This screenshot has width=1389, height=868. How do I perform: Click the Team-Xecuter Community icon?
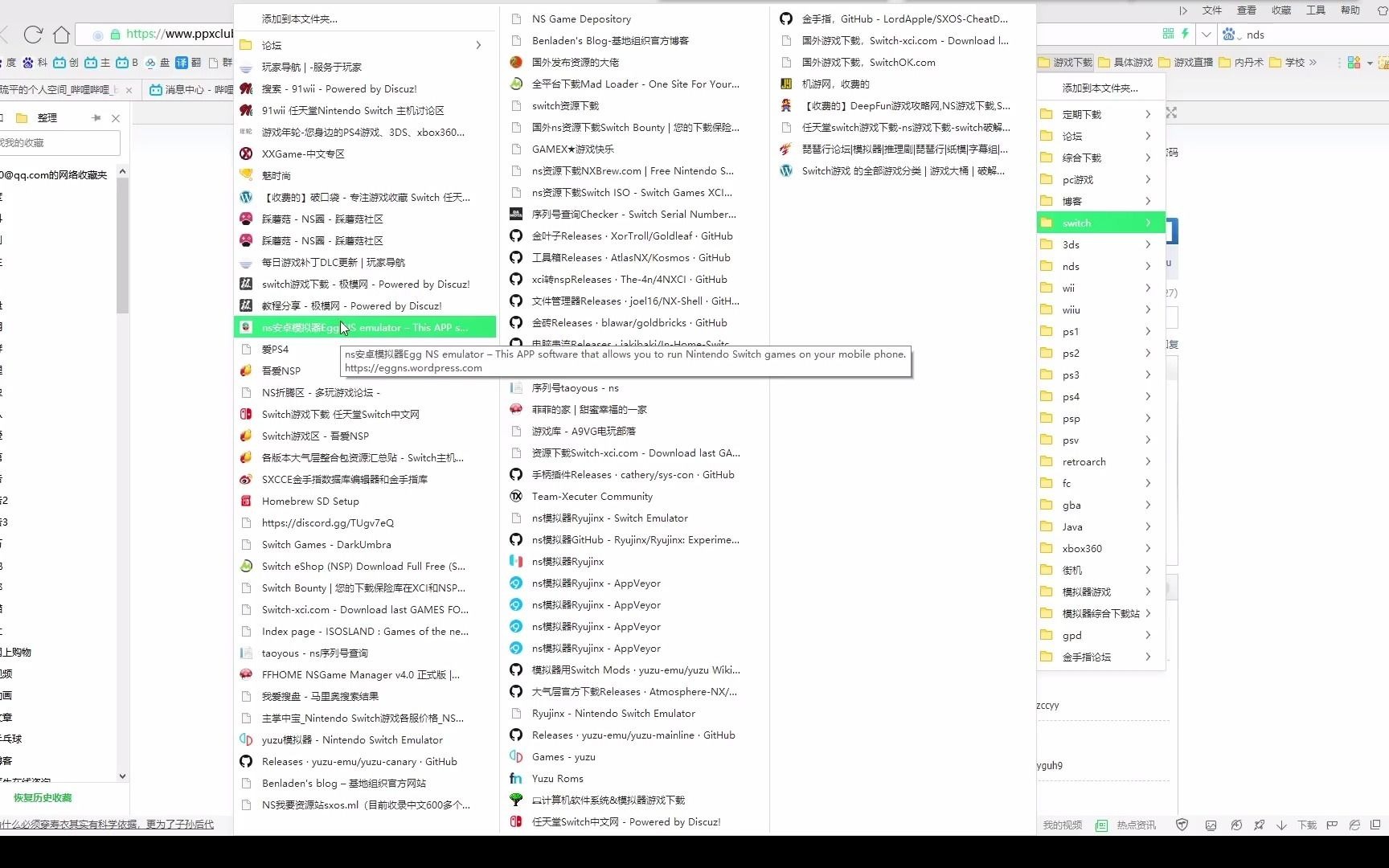click(516, 496)
